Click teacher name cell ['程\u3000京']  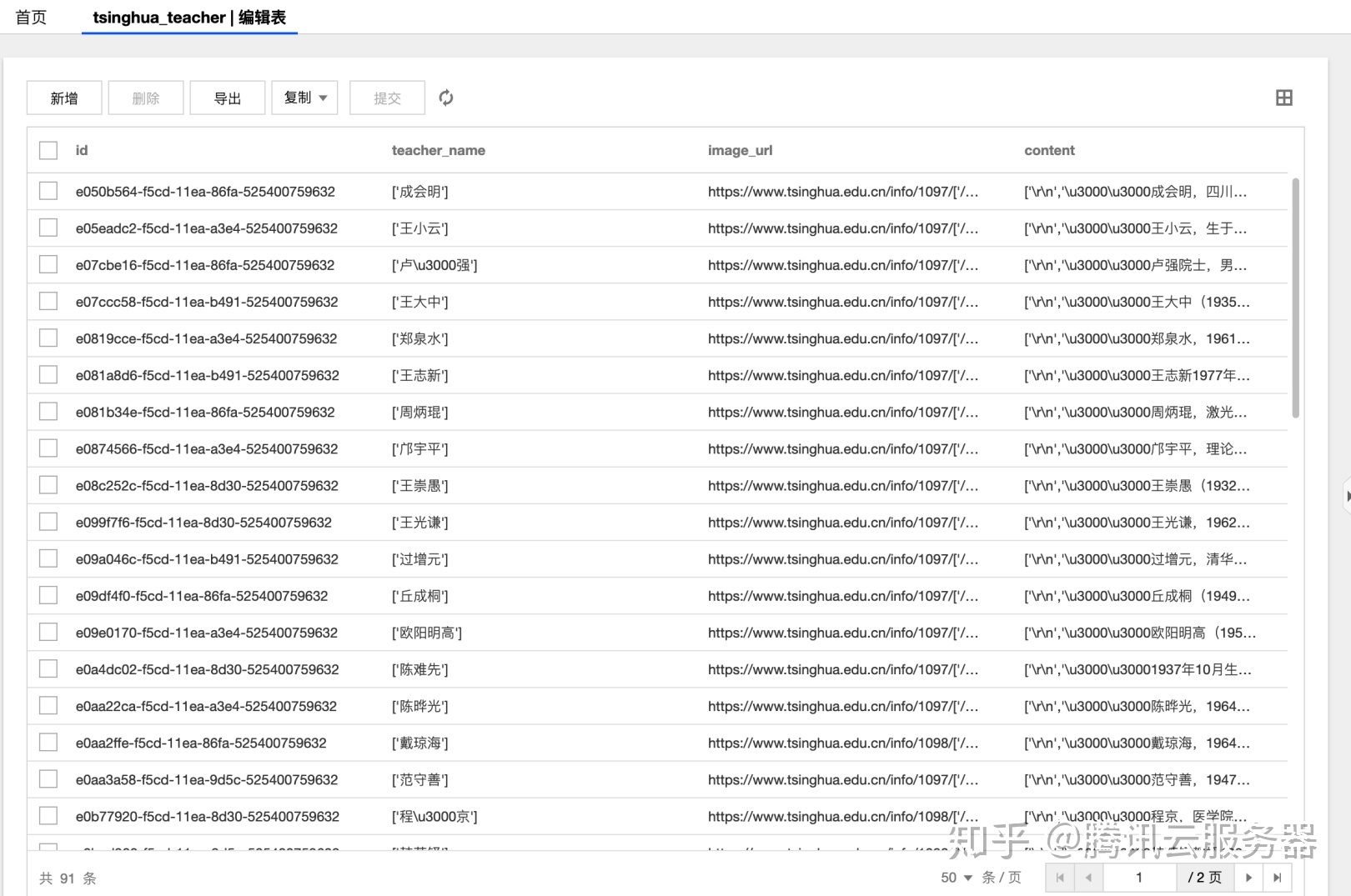tap(434, 816)
